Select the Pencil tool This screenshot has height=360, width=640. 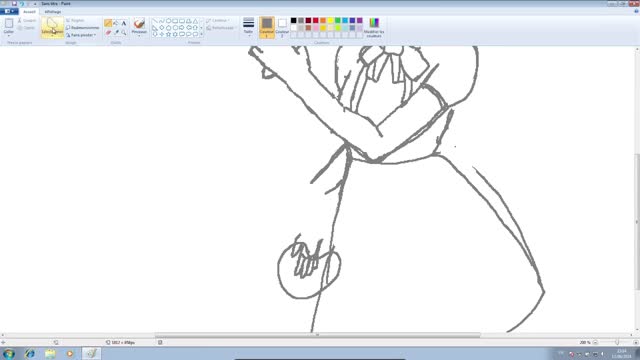[108, 23]
